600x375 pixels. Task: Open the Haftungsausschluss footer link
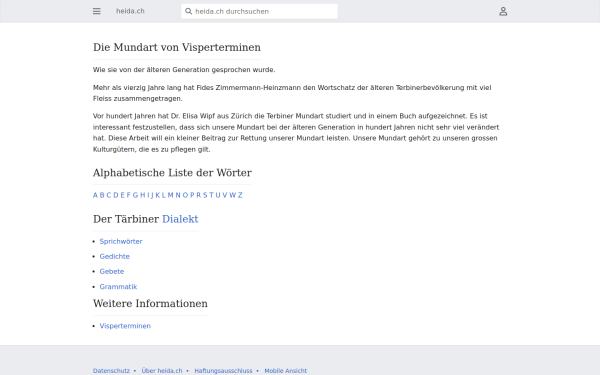click(x=223, y=371)
